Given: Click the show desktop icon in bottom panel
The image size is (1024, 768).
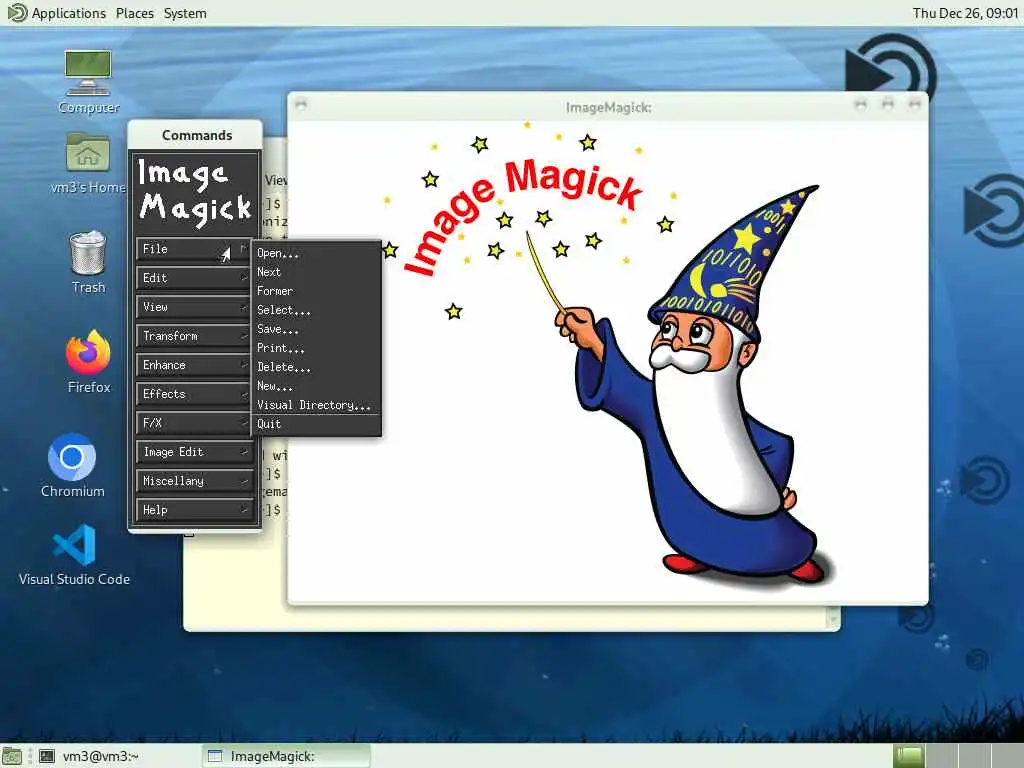Looking at the screenshot, I should pos(12,756).
